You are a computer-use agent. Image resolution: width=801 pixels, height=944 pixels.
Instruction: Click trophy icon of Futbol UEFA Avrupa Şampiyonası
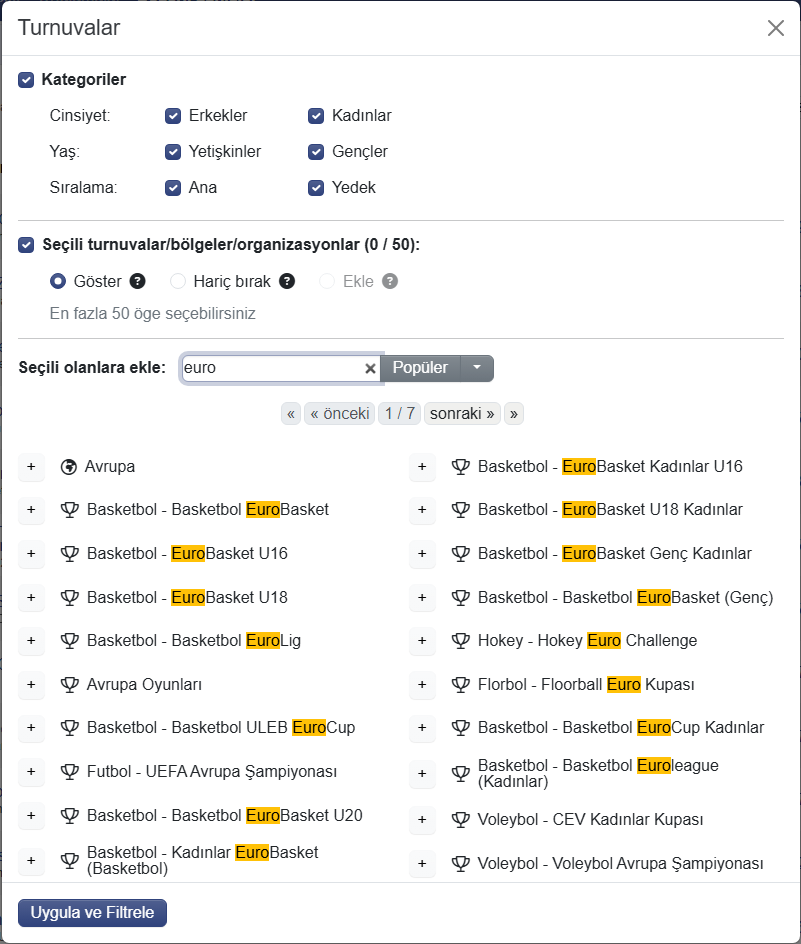tap(70, 771)
